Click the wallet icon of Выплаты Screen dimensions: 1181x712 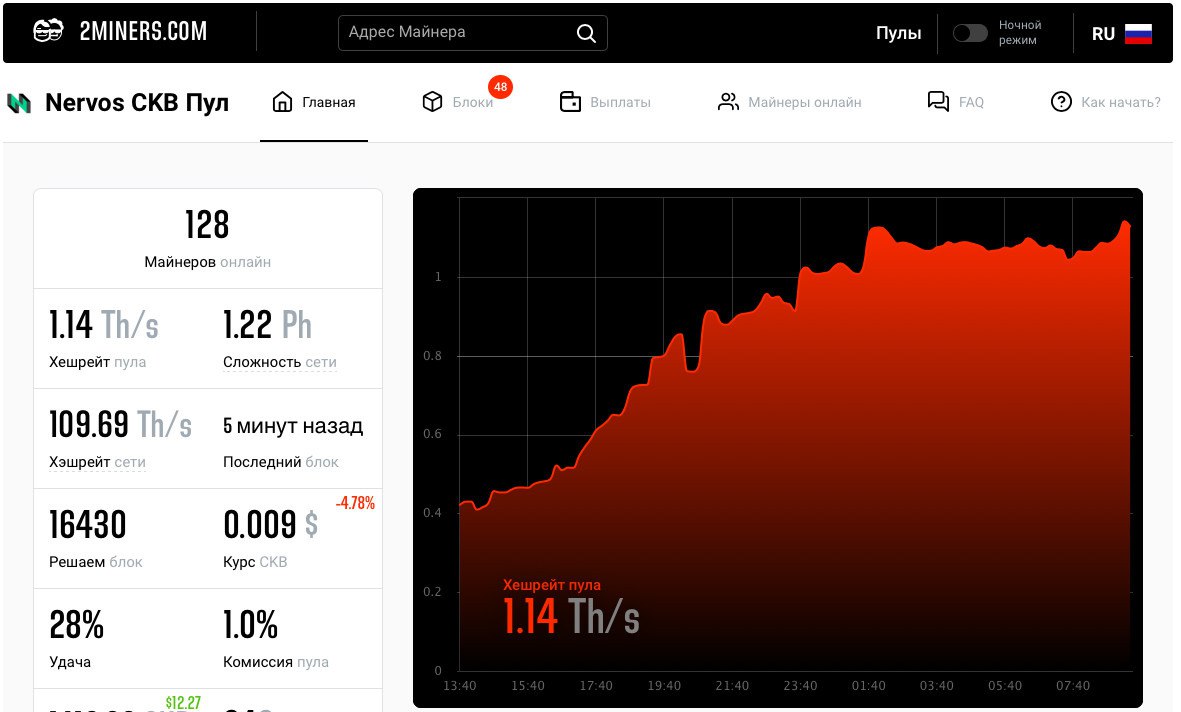pos(570,102)
